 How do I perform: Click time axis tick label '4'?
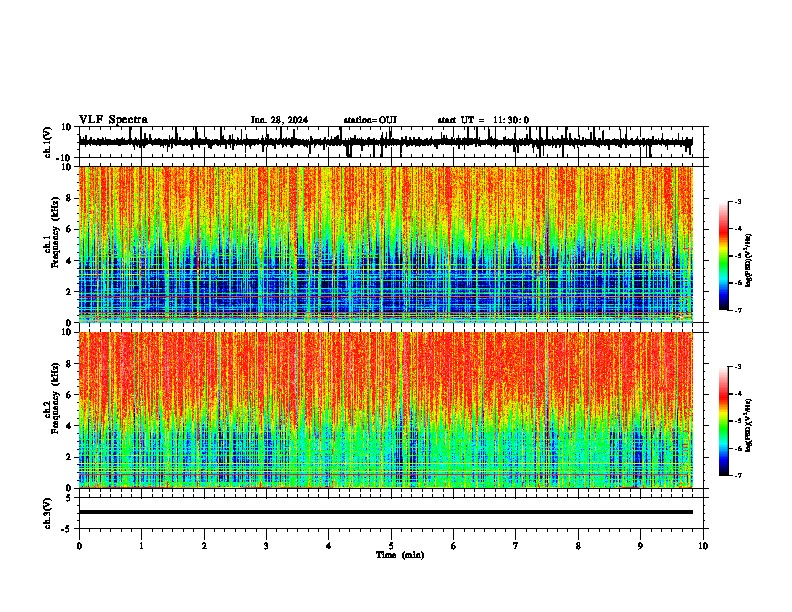point(329,546)
